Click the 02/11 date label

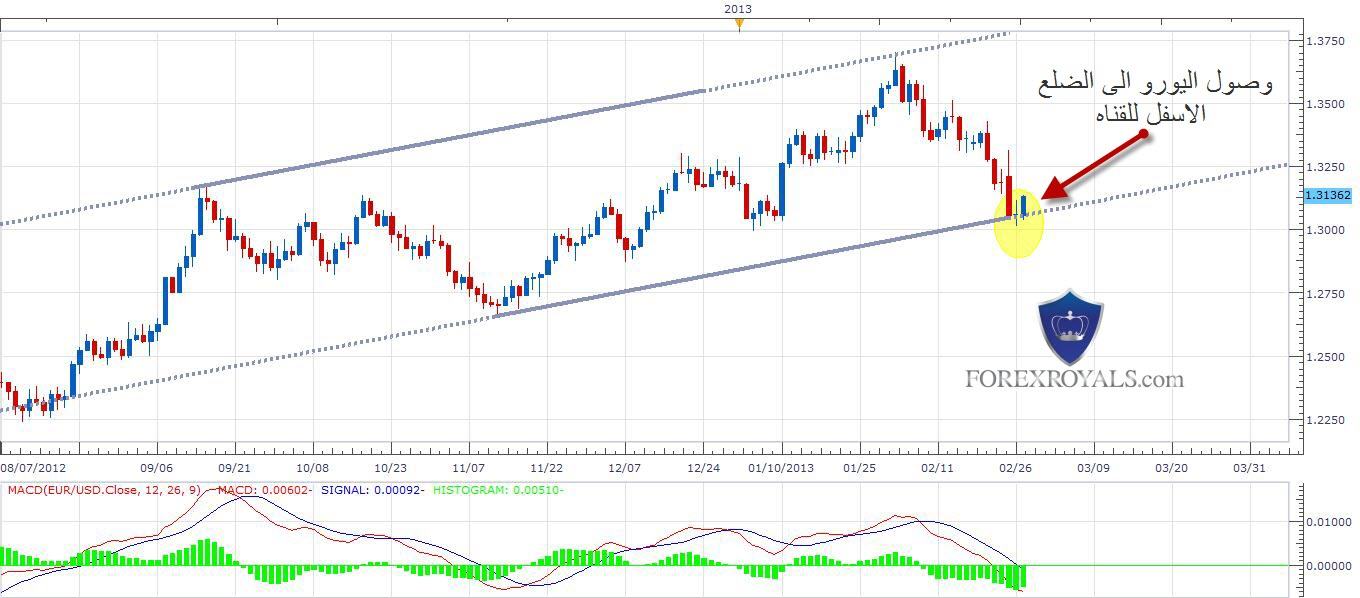coord(937,467)
